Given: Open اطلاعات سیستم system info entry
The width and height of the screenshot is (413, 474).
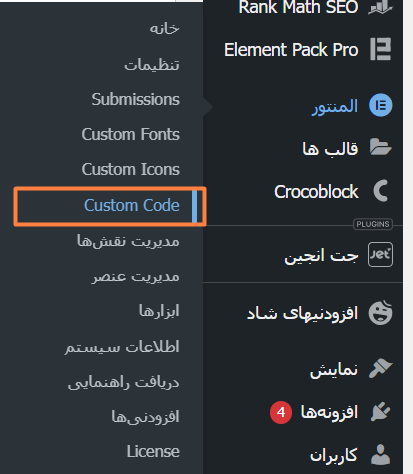Looking at the screenshot, I should tap(122, 347).
